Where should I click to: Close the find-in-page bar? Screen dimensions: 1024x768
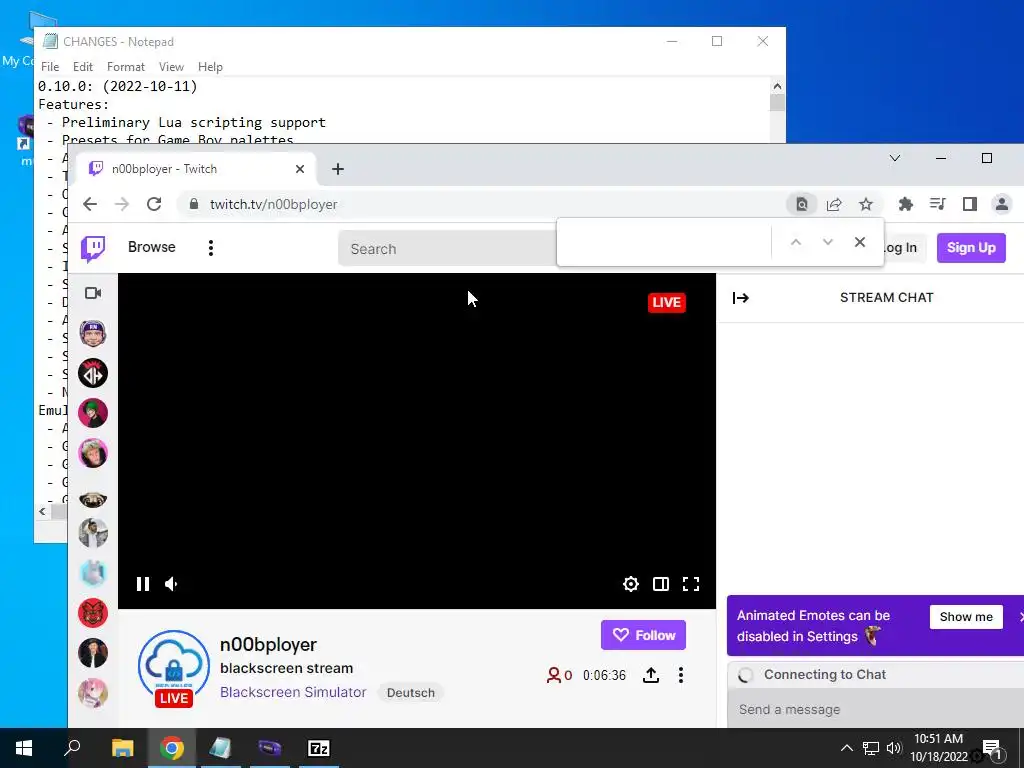coord(859,242)
